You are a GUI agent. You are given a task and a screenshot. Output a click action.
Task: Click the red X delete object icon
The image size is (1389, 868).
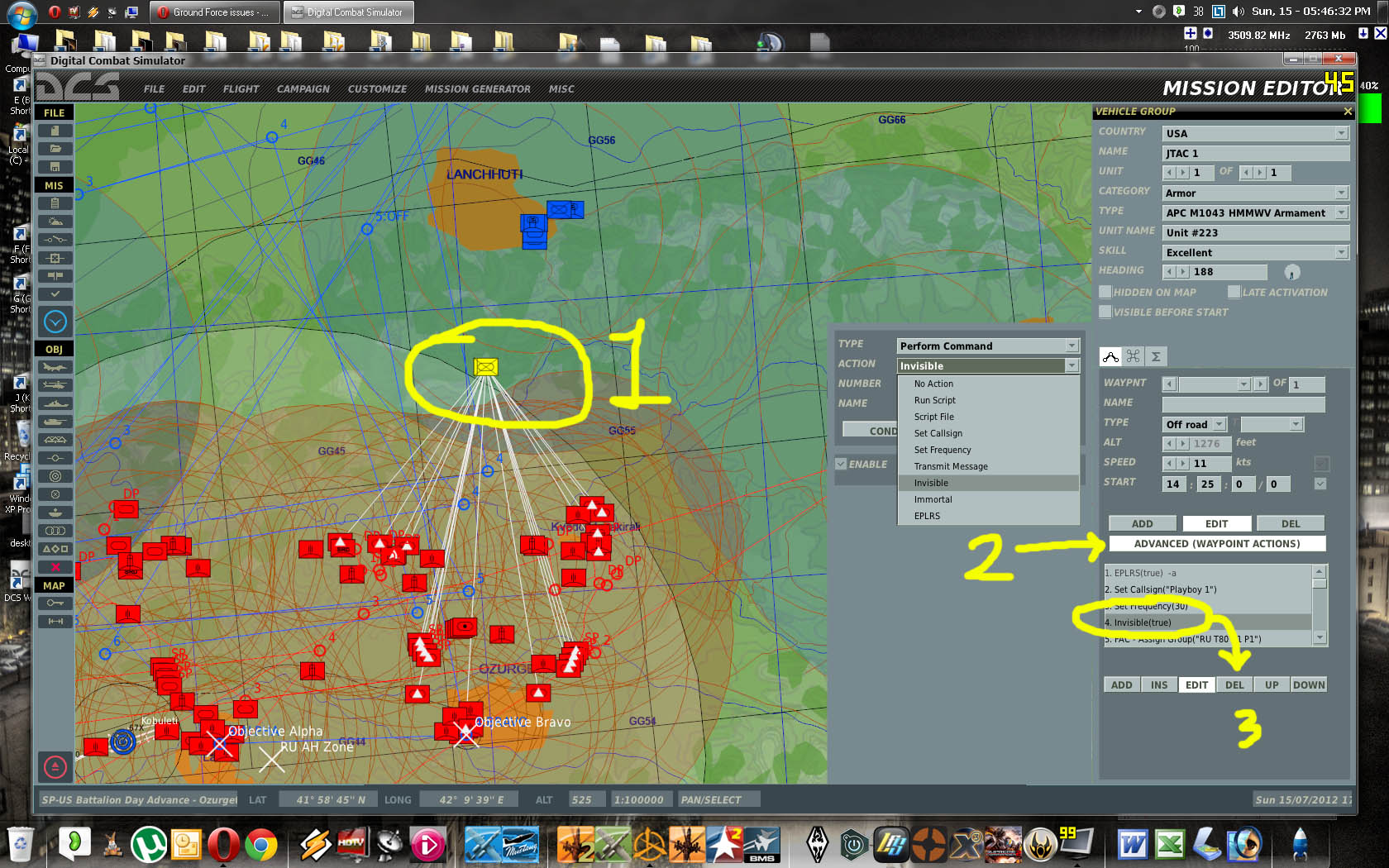(x=55, y=567)
